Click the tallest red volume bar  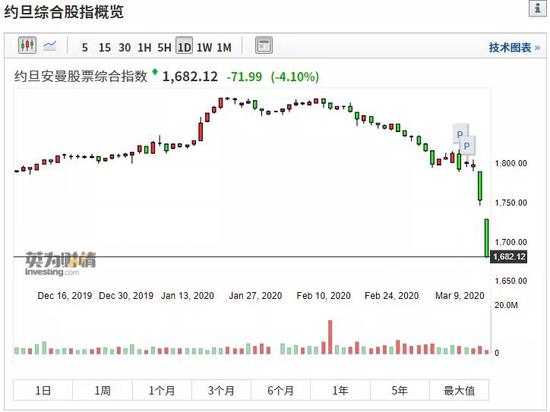coord(330,337)
